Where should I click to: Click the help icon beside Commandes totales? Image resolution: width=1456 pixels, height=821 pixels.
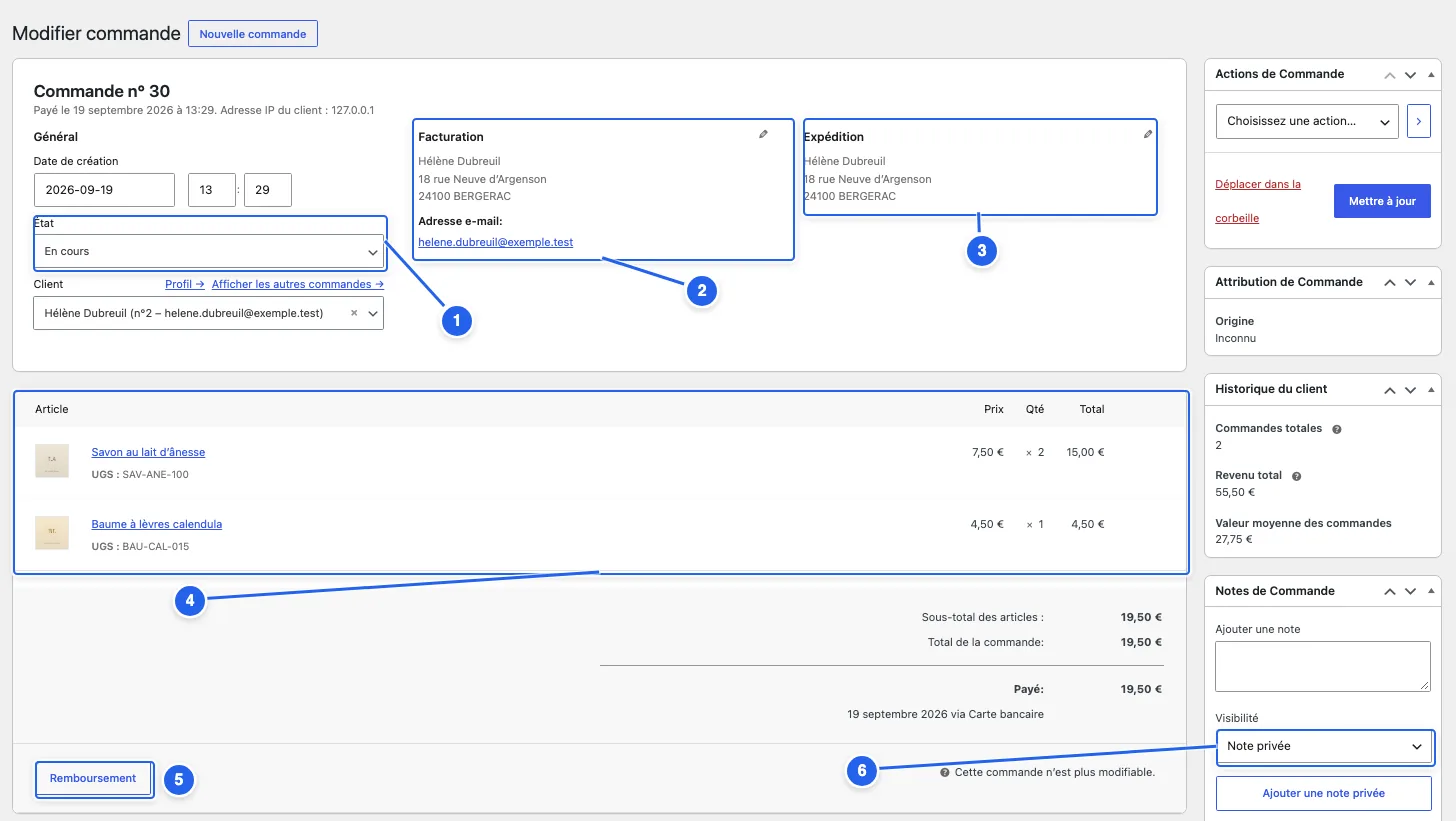tap(1337, 429)
